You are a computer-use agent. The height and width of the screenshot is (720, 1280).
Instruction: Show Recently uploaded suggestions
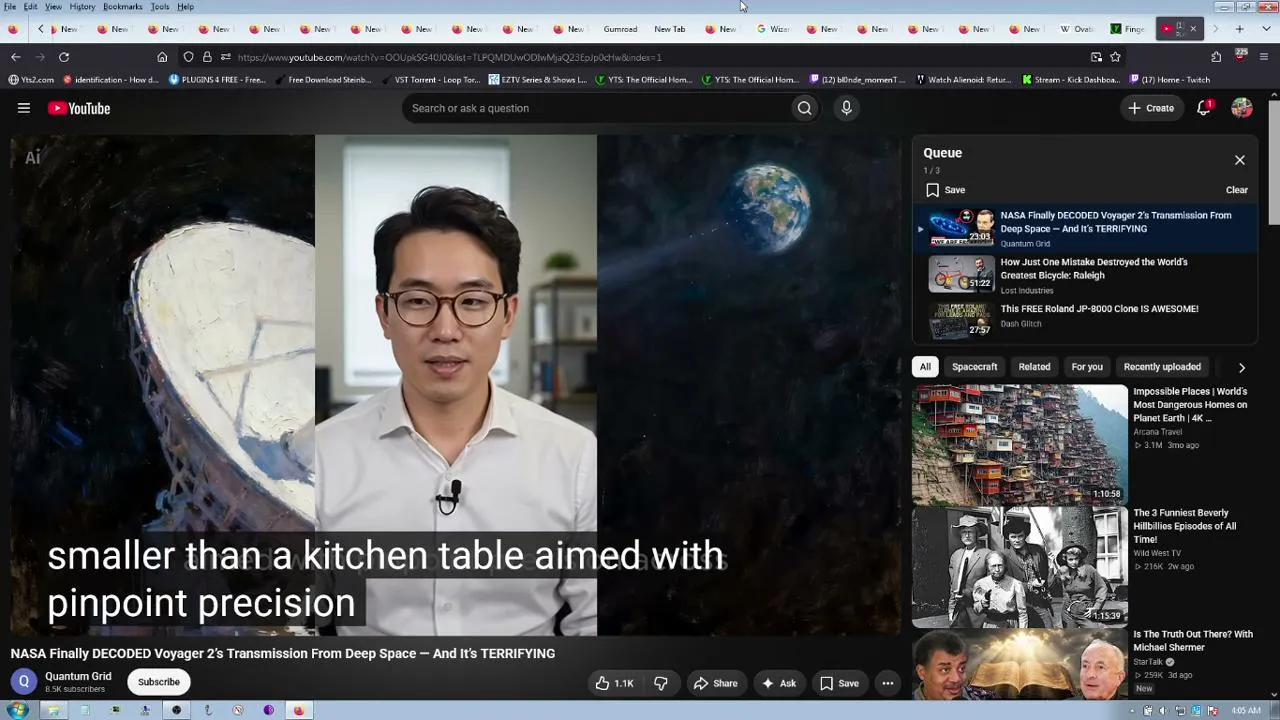pyautogui.click(x=1162, y=367)
